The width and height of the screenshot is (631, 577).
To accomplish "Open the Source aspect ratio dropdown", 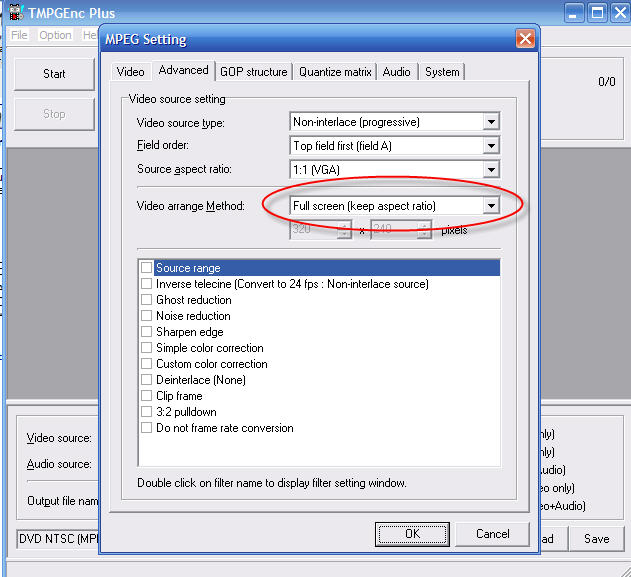I will [x=491, y=169].
